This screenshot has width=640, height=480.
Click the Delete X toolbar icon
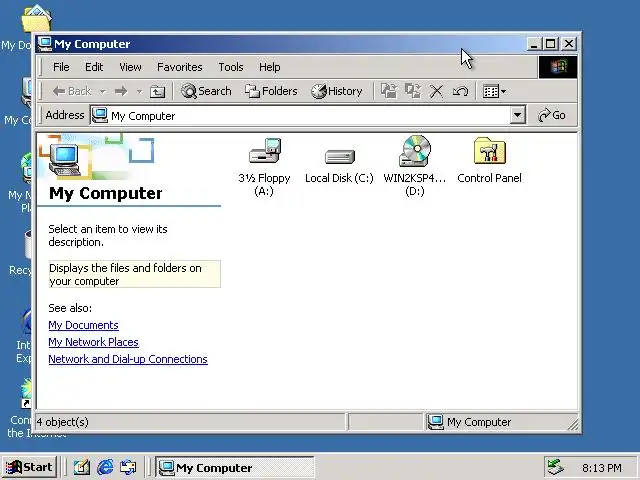(x=436, y=91)
